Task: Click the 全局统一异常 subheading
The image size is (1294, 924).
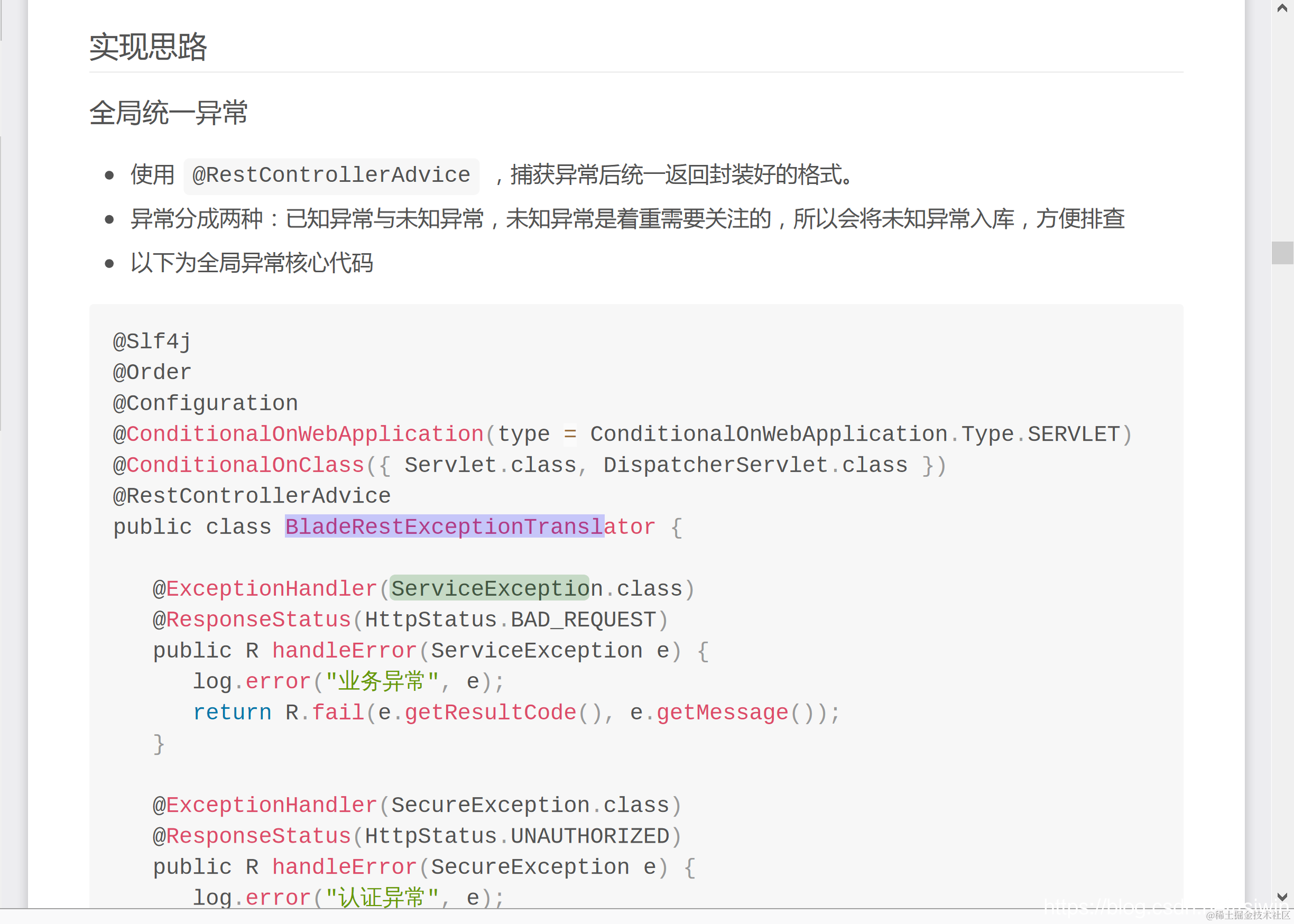Action: (169, 113)
